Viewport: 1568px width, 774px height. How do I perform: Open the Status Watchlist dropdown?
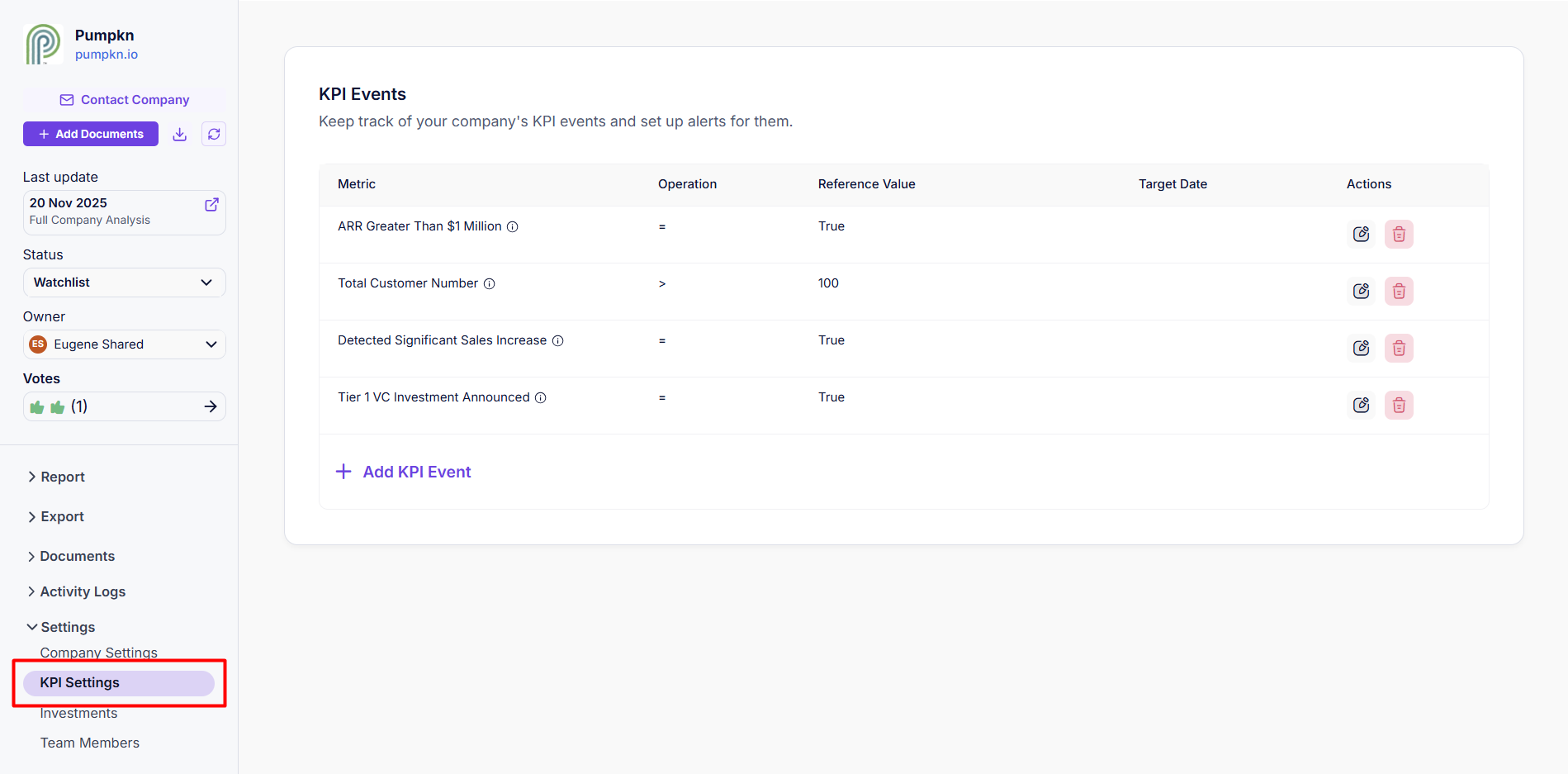(x=124, y=283)
